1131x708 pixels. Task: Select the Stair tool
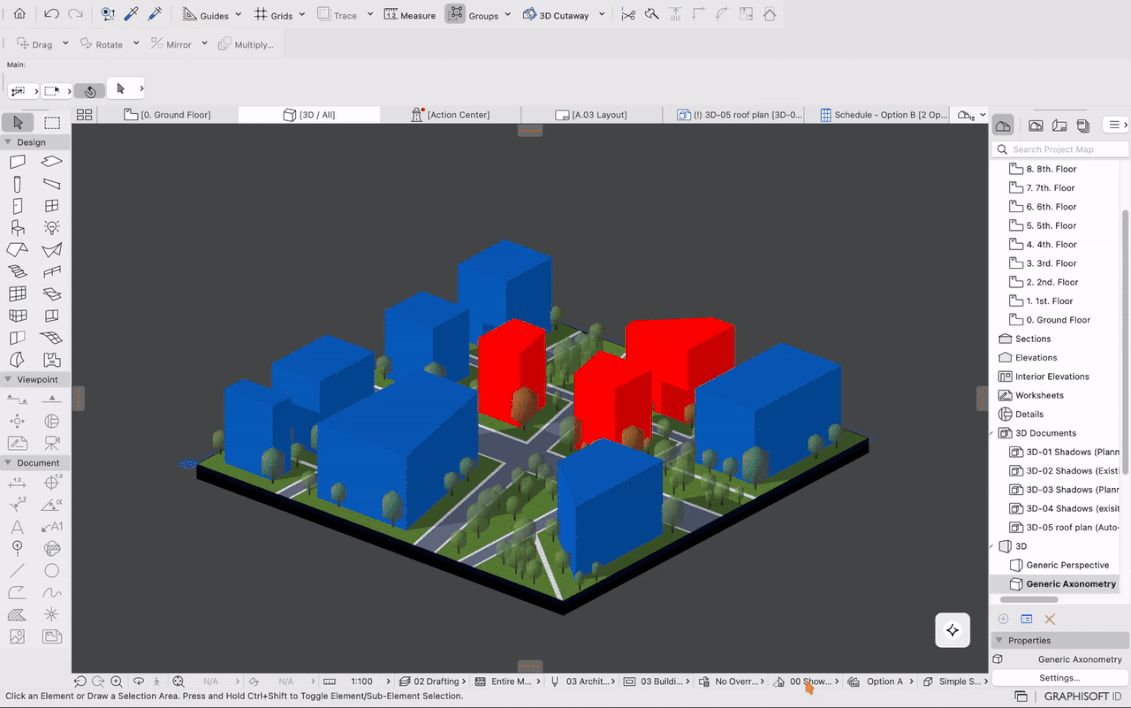coord(17,272)
